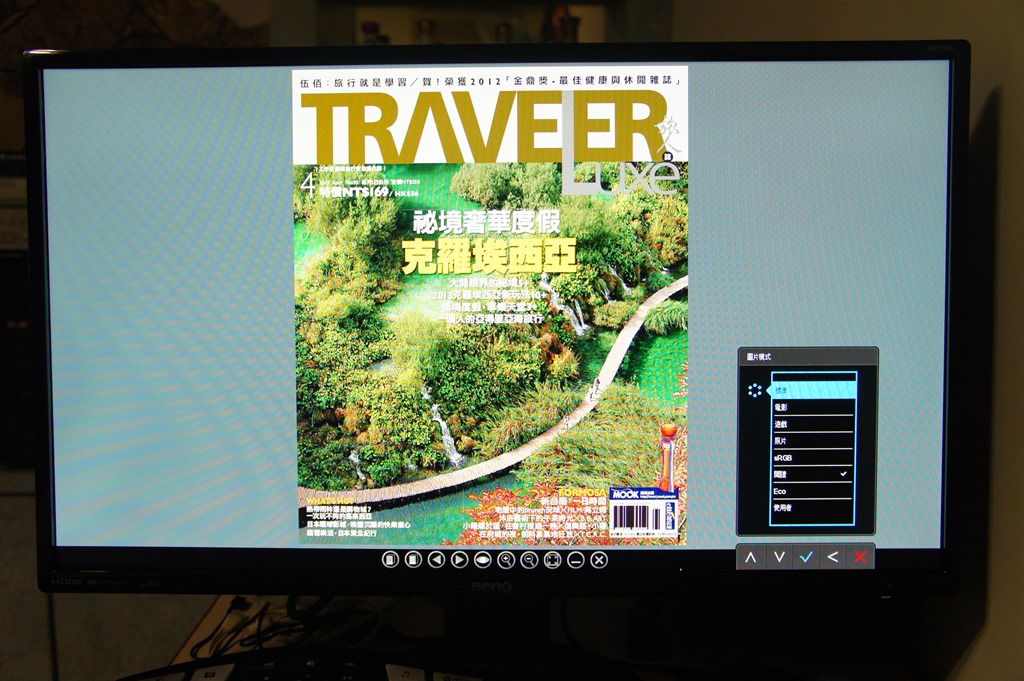
Task: Click the TRAVELER magazine title
Action: [x=483, y=127]
